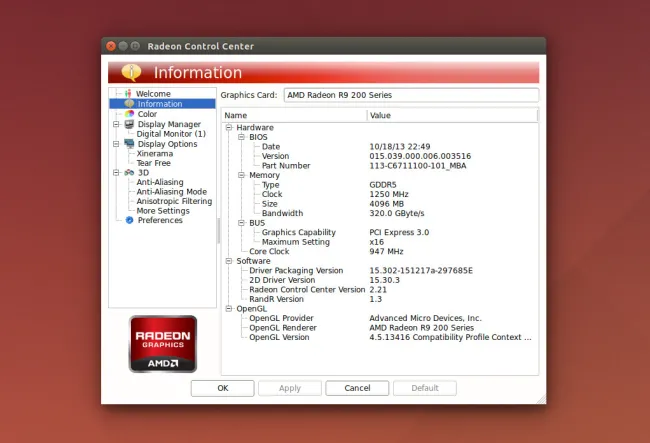This screenshot has height=443, width=650.
Task: Collapse the Memory section expander
Action: pyautogui.click(x=241, y=175)
